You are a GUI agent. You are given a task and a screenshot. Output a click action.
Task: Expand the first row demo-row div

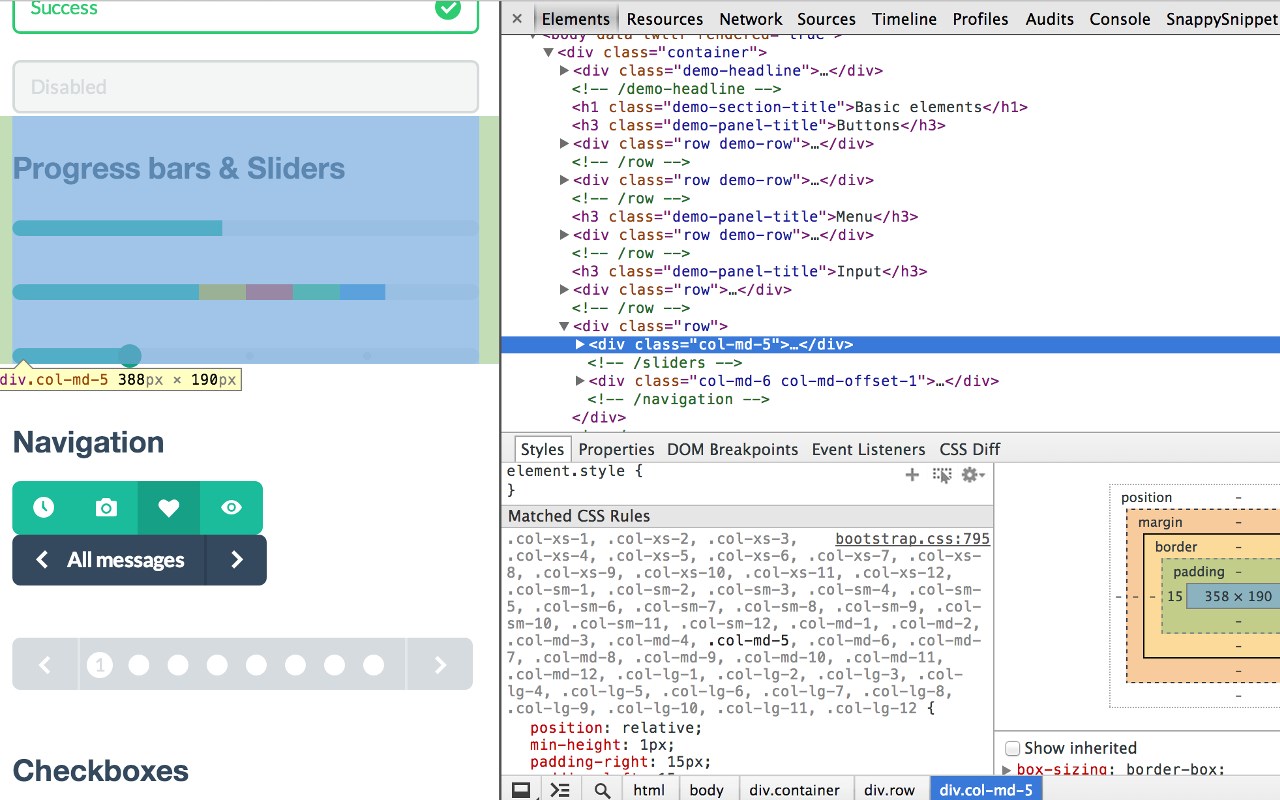coord(564,143)
